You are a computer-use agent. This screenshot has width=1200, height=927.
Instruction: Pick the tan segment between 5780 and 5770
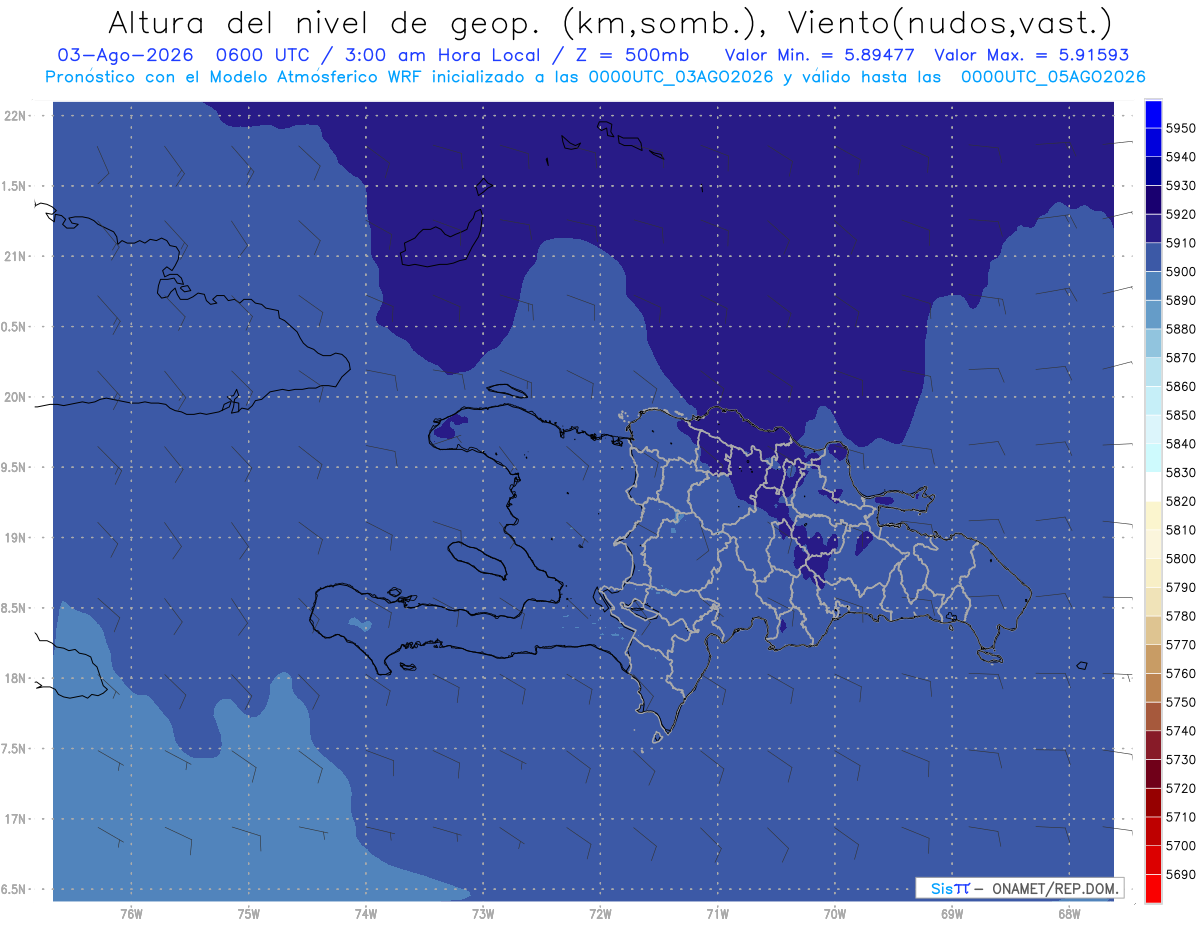pyautogui.click(x=1153, y=631)
